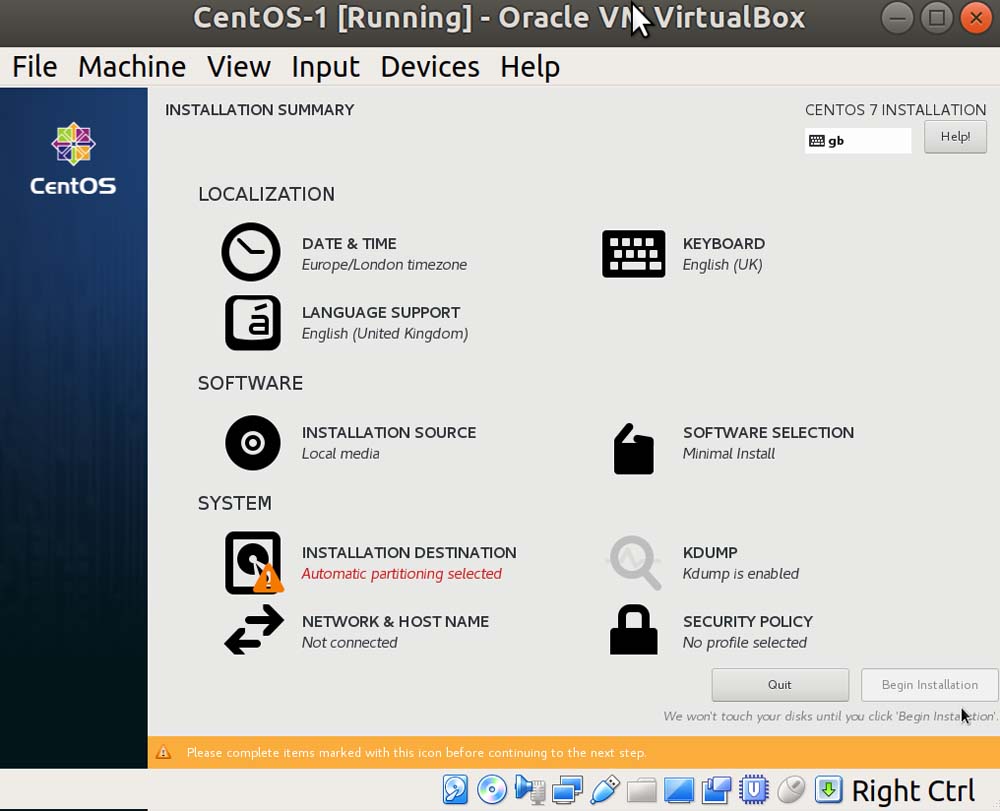Click the gb keyboard layout indicator
This screenshot has height=811, width=1000.
click(857, 141)
